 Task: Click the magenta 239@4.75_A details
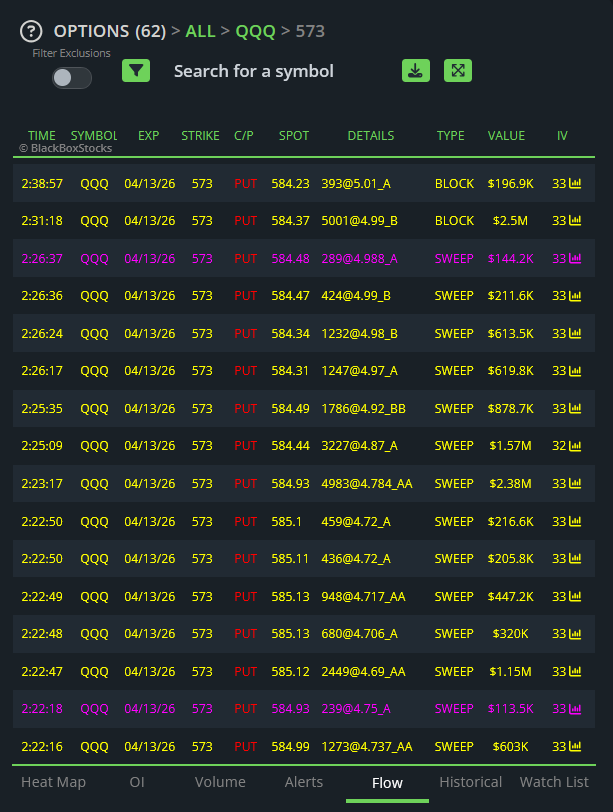point(356,709)
